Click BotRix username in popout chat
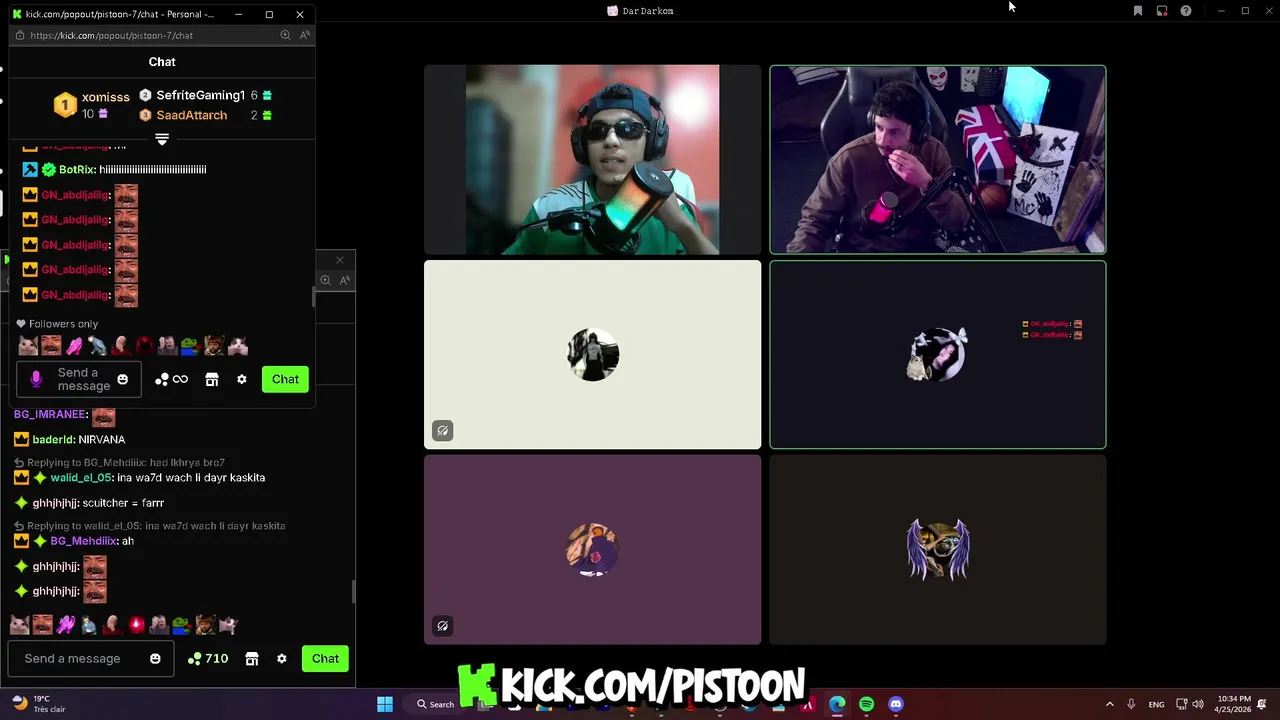The height and width of the screenshot is (720, 1280). tap(77, 169)
